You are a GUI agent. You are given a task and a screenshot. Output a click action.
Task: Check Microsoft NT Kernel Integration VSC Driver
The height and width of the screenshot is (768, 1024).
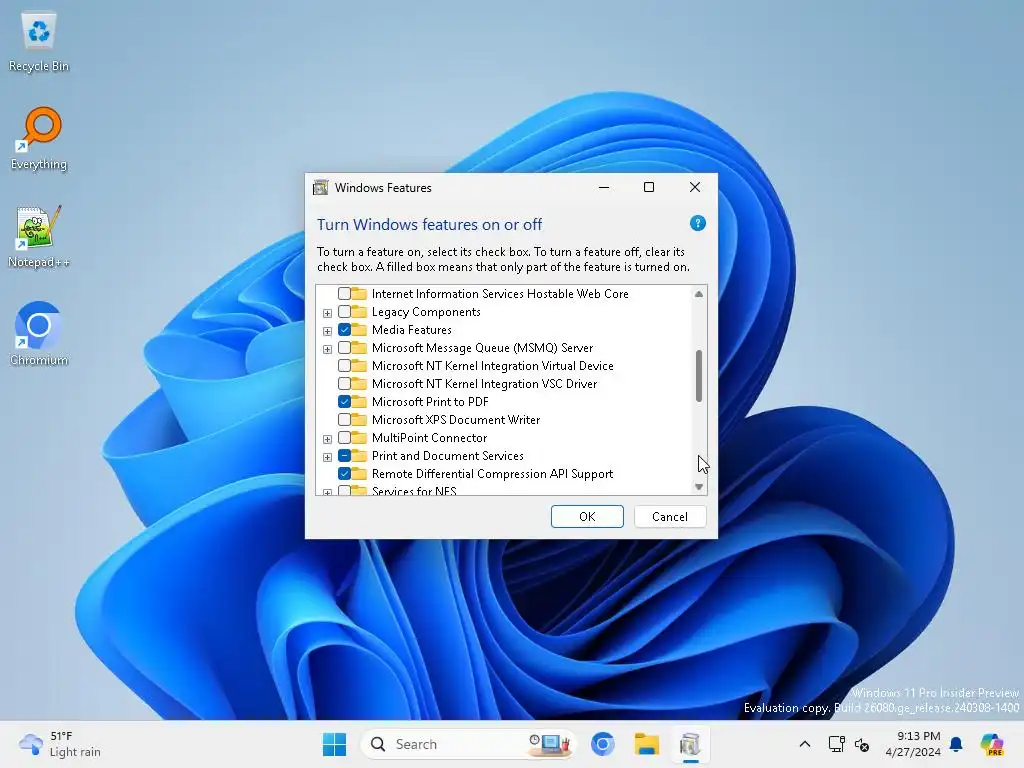point(344,383)
